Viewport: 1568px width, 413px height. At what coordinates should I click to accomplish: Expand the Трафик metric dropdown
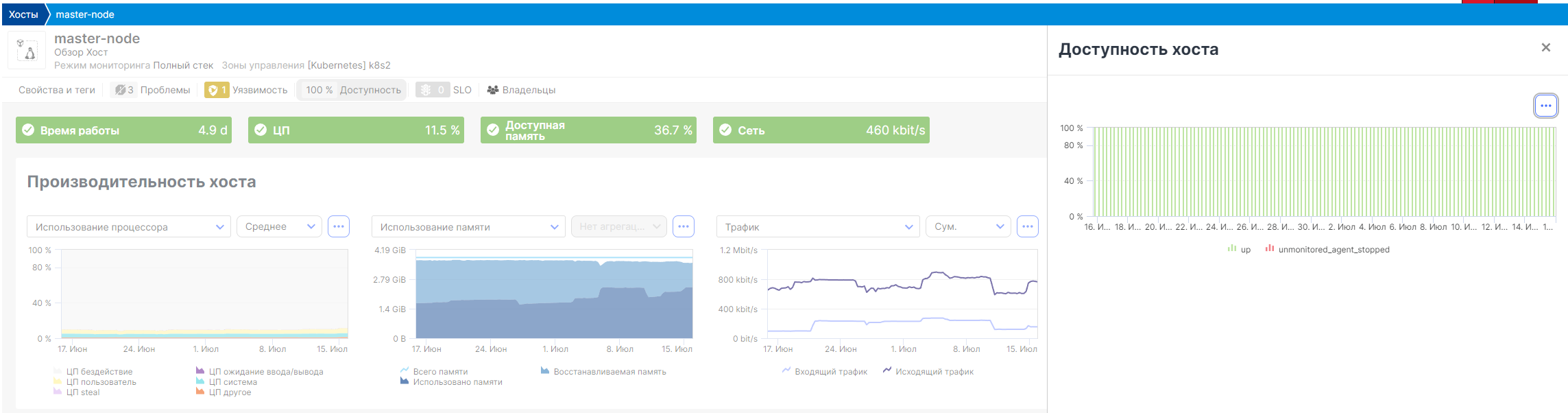point(817,226)
